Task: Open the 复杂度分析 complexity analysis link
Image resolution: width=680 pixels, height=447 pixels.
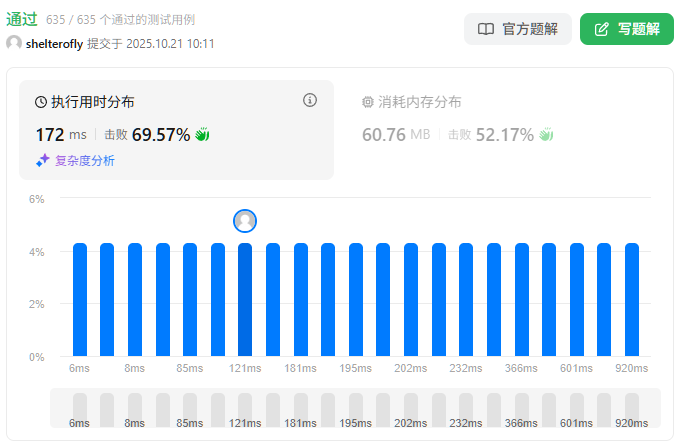Action: pos(84,160)
